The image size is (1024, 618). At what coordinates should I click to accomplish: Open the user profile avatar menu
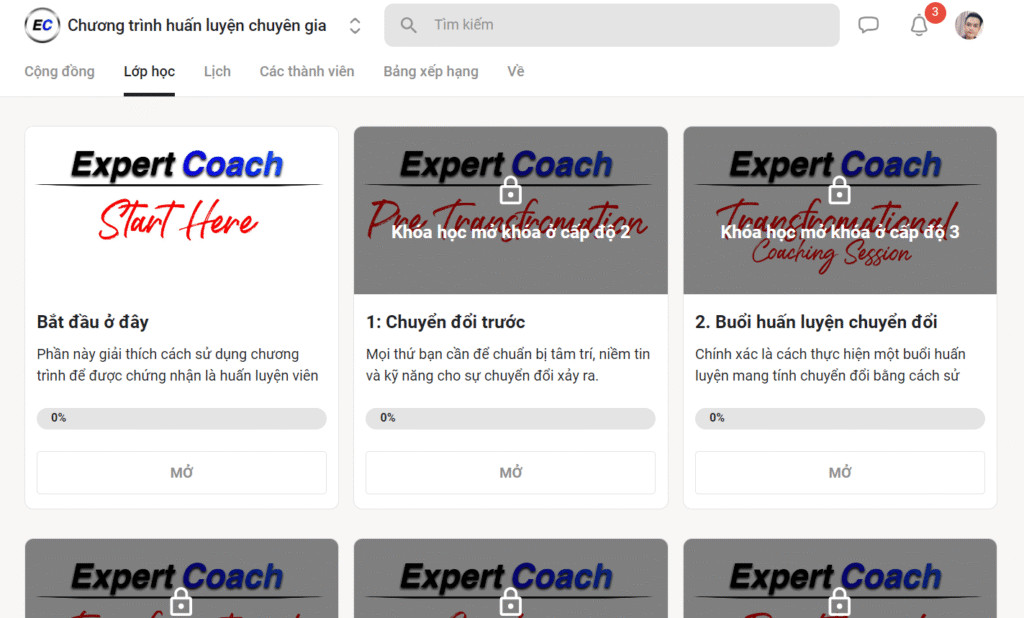click(969, 25)
